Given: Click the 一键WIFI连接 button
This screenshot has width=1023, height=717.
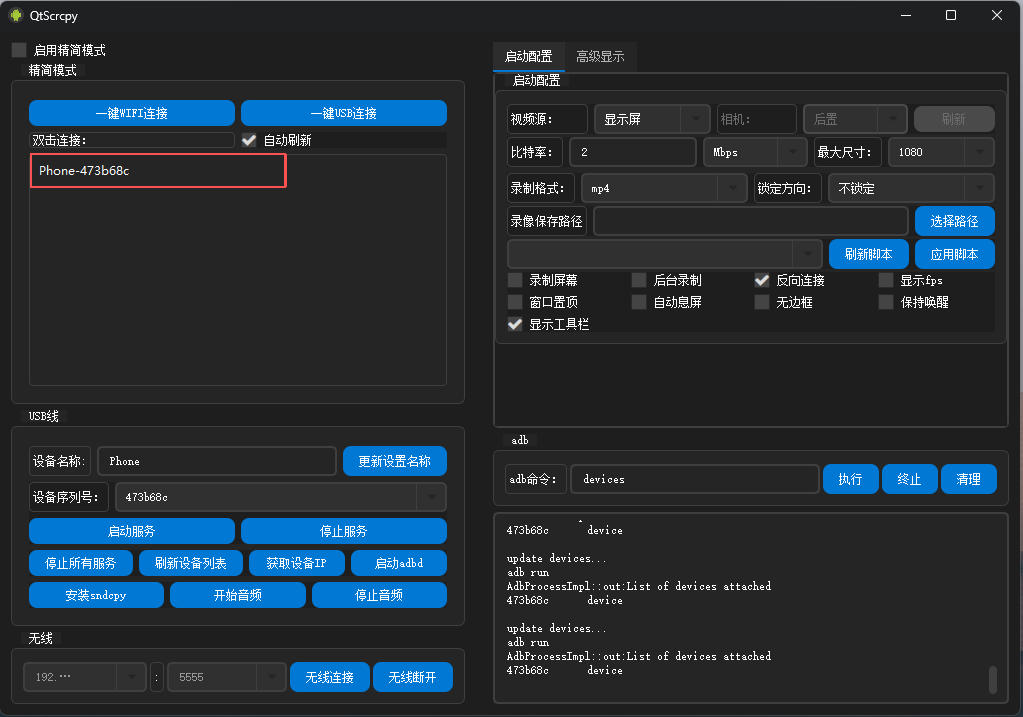Looking at the screenshot, I should click(132, 113).
